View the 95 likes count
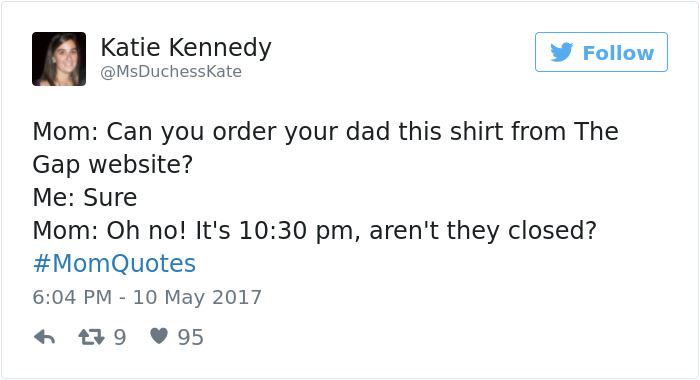 click(191, 337)
